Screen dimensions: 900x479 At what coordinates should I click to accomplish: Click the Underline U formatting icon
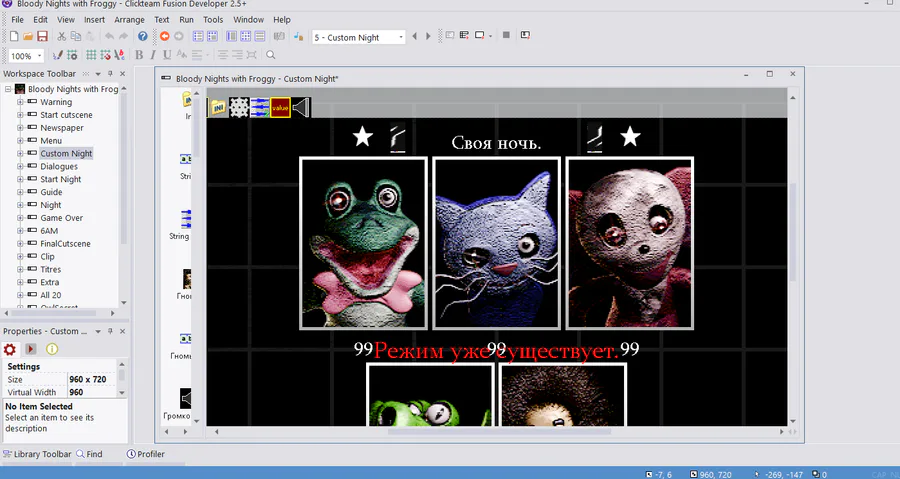coord(167,55)
